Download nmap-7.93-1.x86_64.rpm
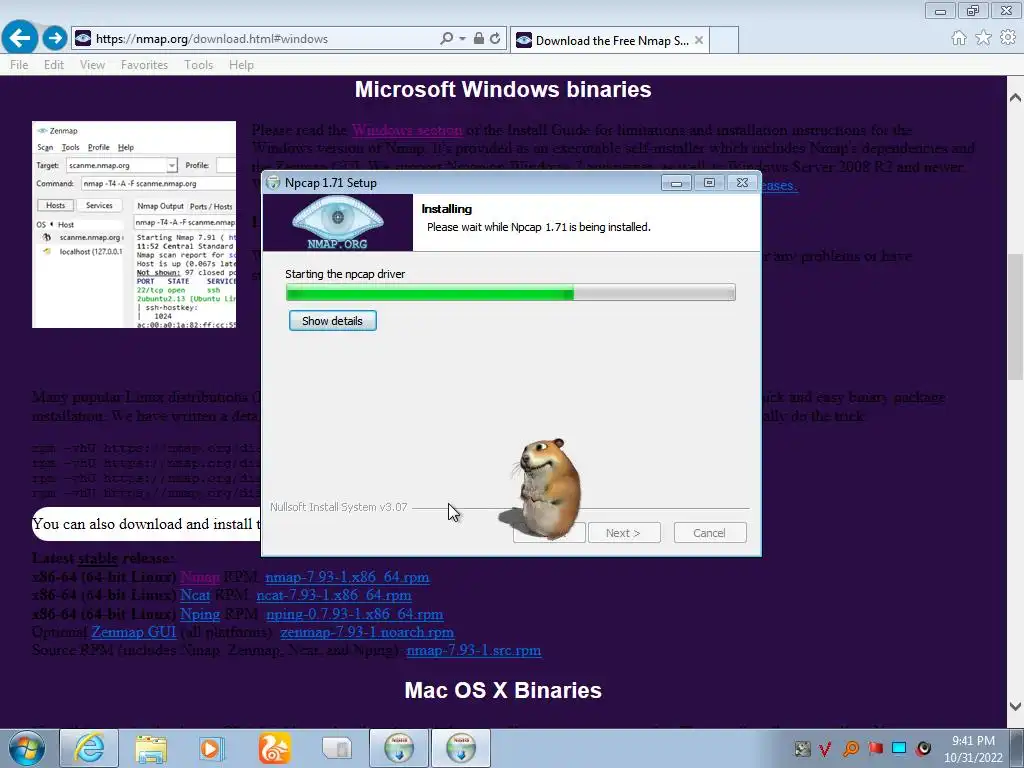The height and width of the screenshot is (768, 1024). (x=347, y=577)
